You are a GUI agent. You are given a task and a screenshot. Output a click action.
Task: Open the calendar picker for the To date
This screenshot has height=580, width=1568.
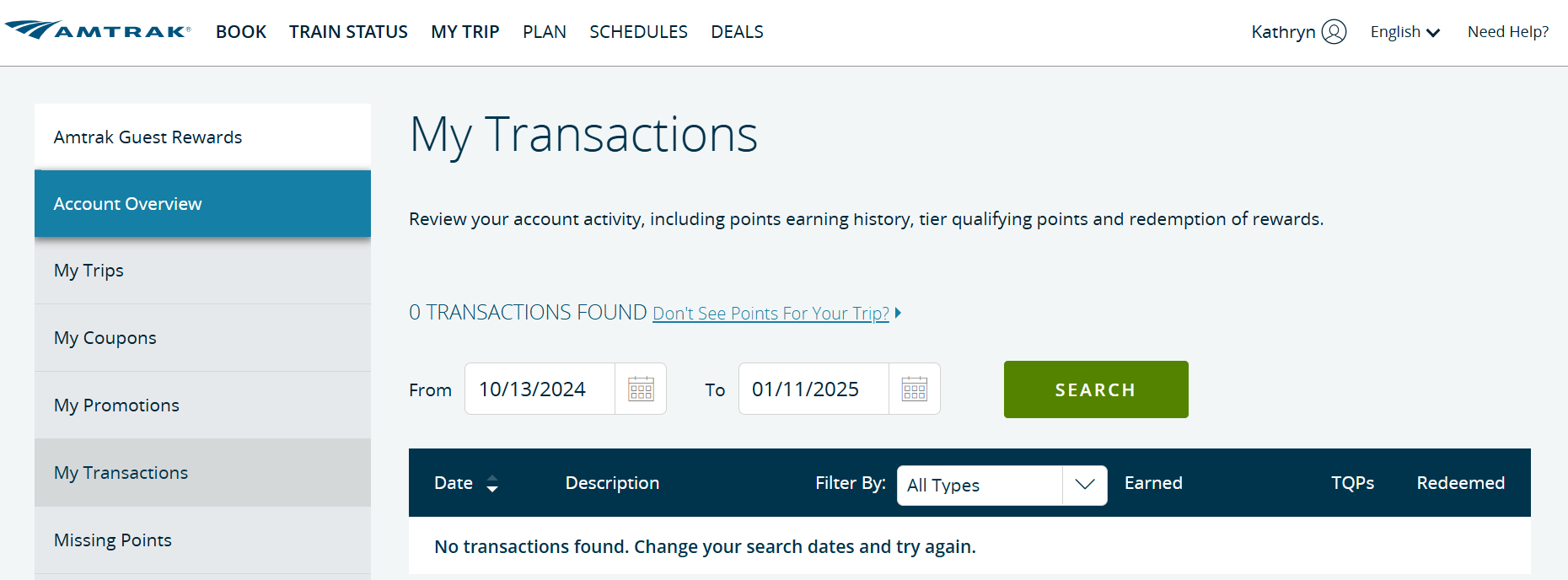(915, 389)
